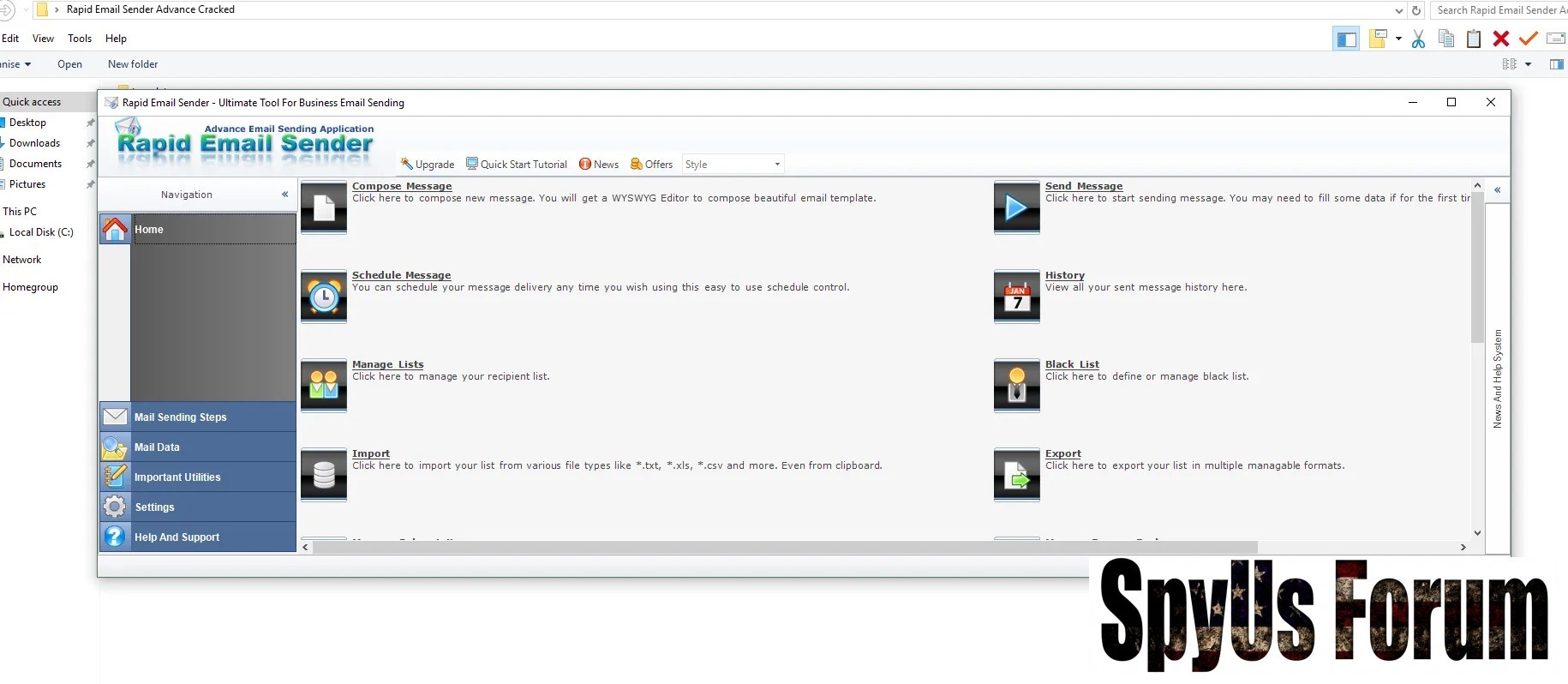The width and height of the screenshot is (1568, 684).
Task: Open the Manage Lists people icon
Action: pos(324,386)
